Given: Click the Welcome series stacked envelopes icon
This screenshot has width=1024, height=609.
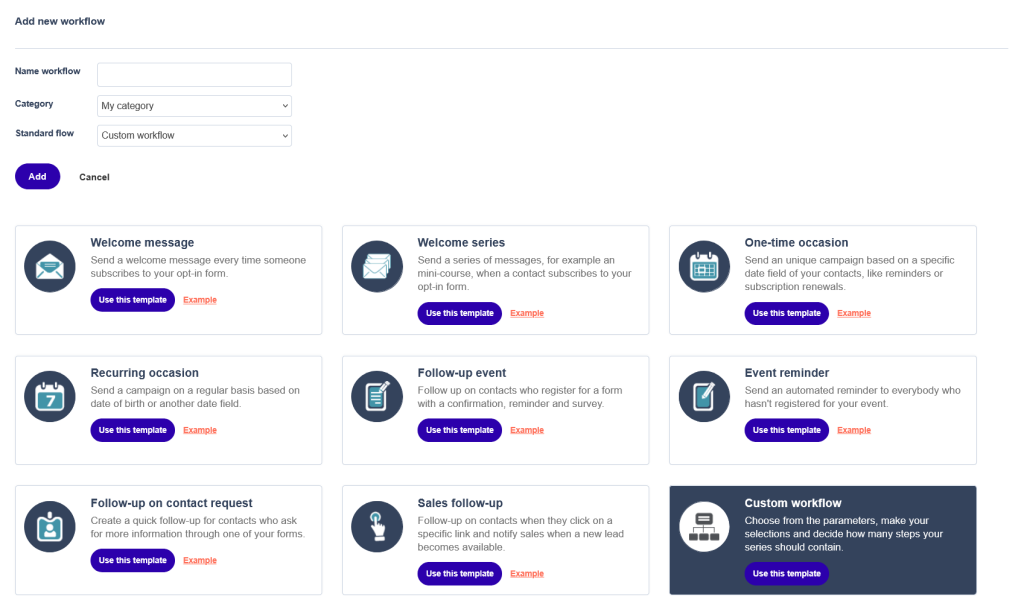Looking at the screenshot, I should [x=377, y=266].
